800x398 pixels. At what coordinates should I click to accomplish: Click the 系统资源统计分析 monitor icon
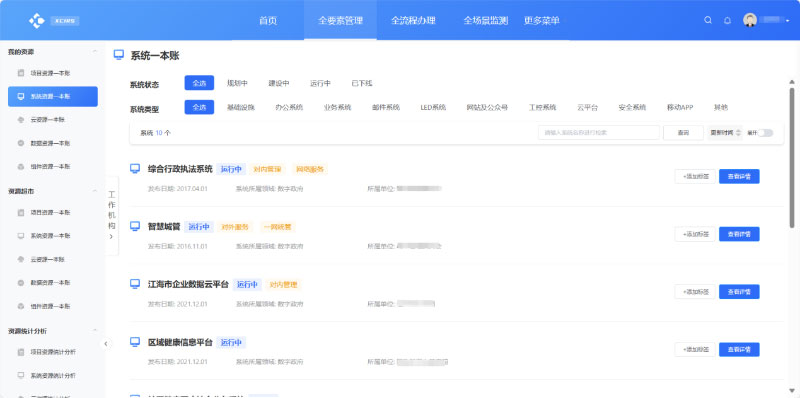(x=21, y=375)
